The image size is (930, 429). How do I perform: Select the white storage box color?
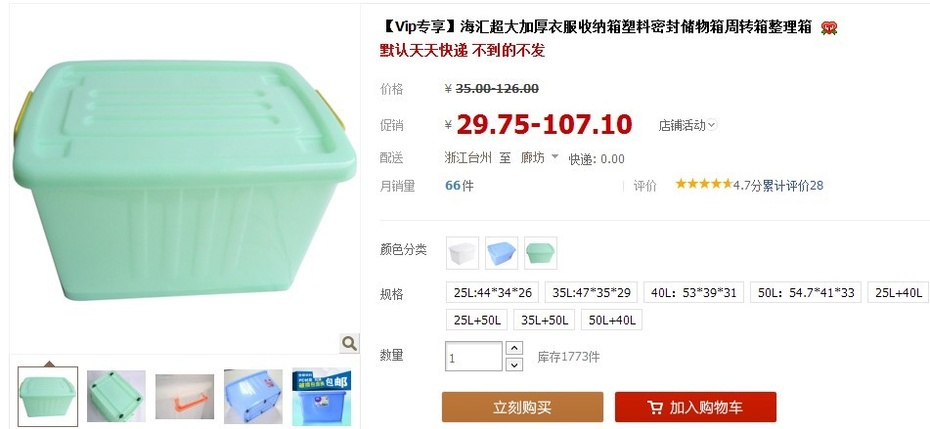(462, 253)
